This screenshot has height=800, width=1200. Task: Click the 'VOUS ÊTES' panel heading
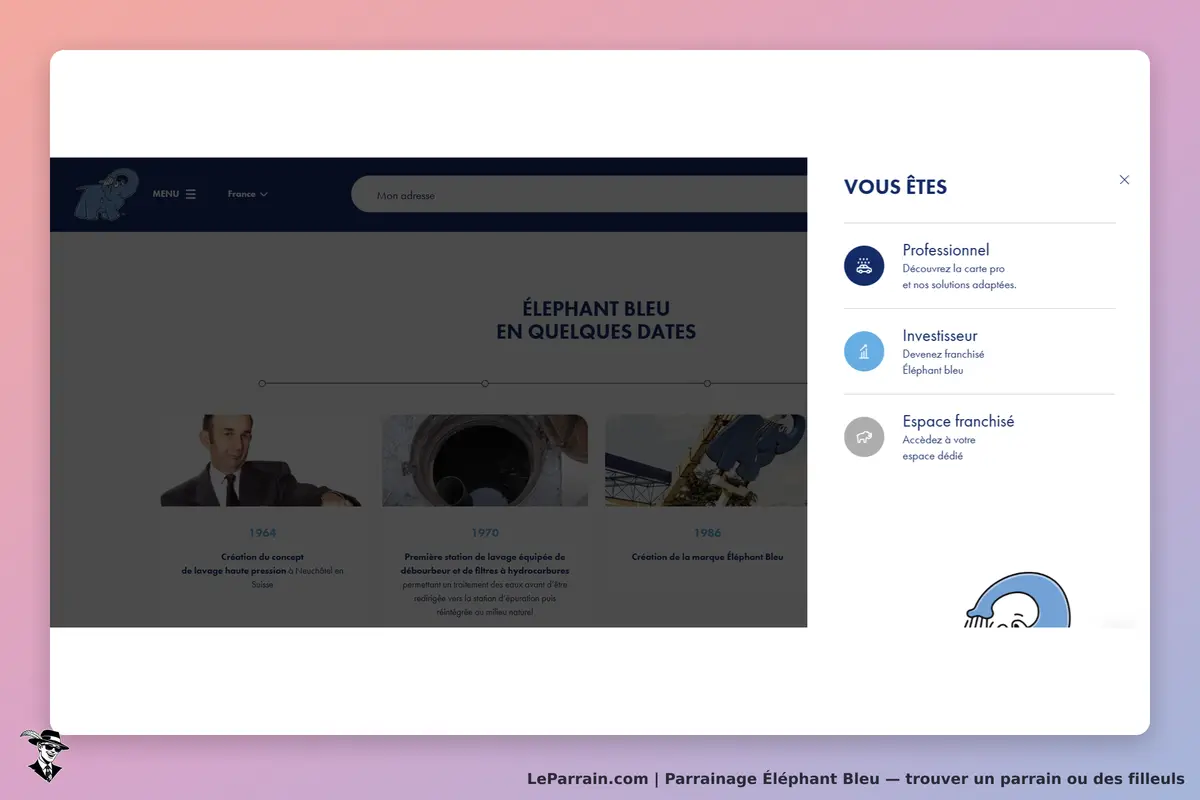895,187
